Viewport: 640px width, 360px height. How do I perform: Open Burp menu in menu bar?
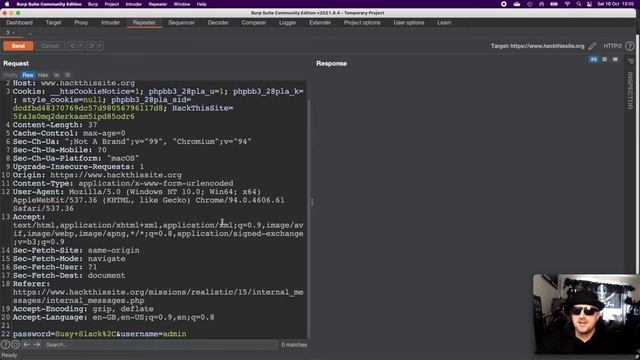(93, 4)
